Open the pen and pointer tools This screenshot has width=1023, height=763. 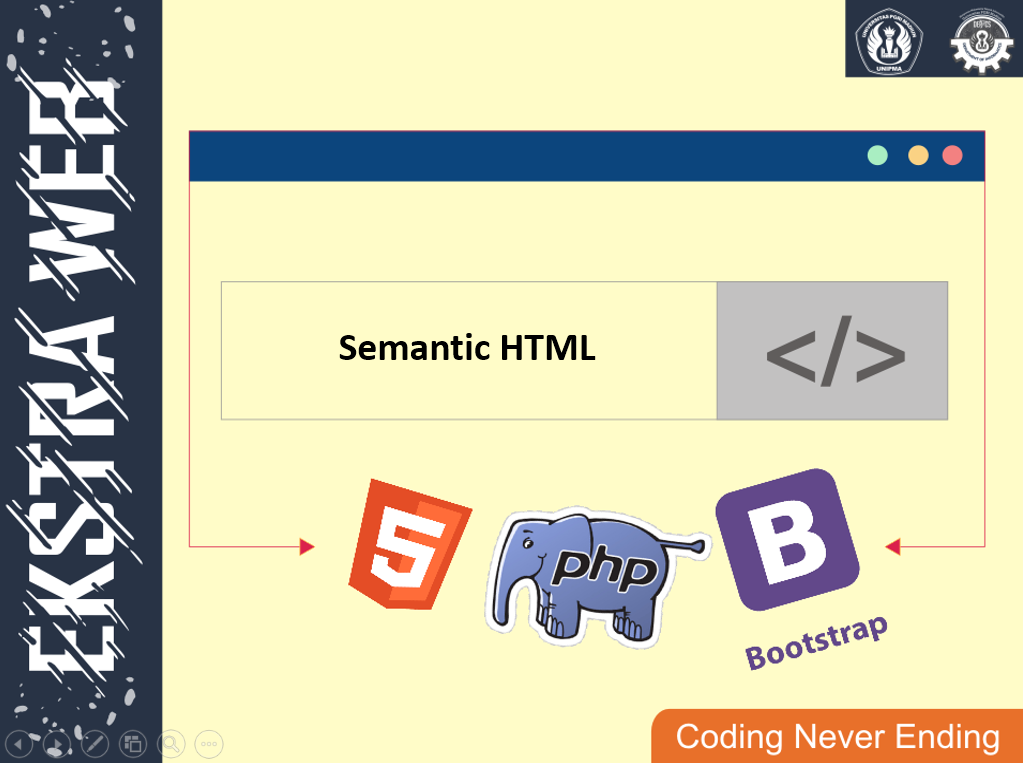[x=95, y=743]
